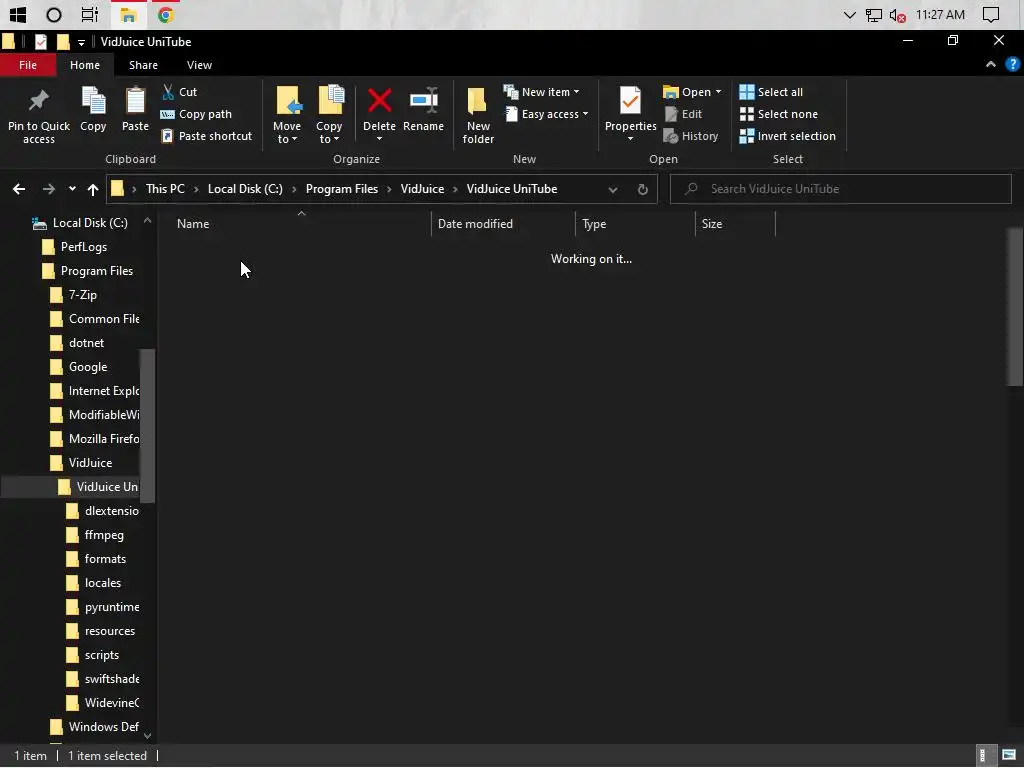Open Quick Access Toolbar customize dropdown
The image size is (1024, 768).
click(81, 42)
